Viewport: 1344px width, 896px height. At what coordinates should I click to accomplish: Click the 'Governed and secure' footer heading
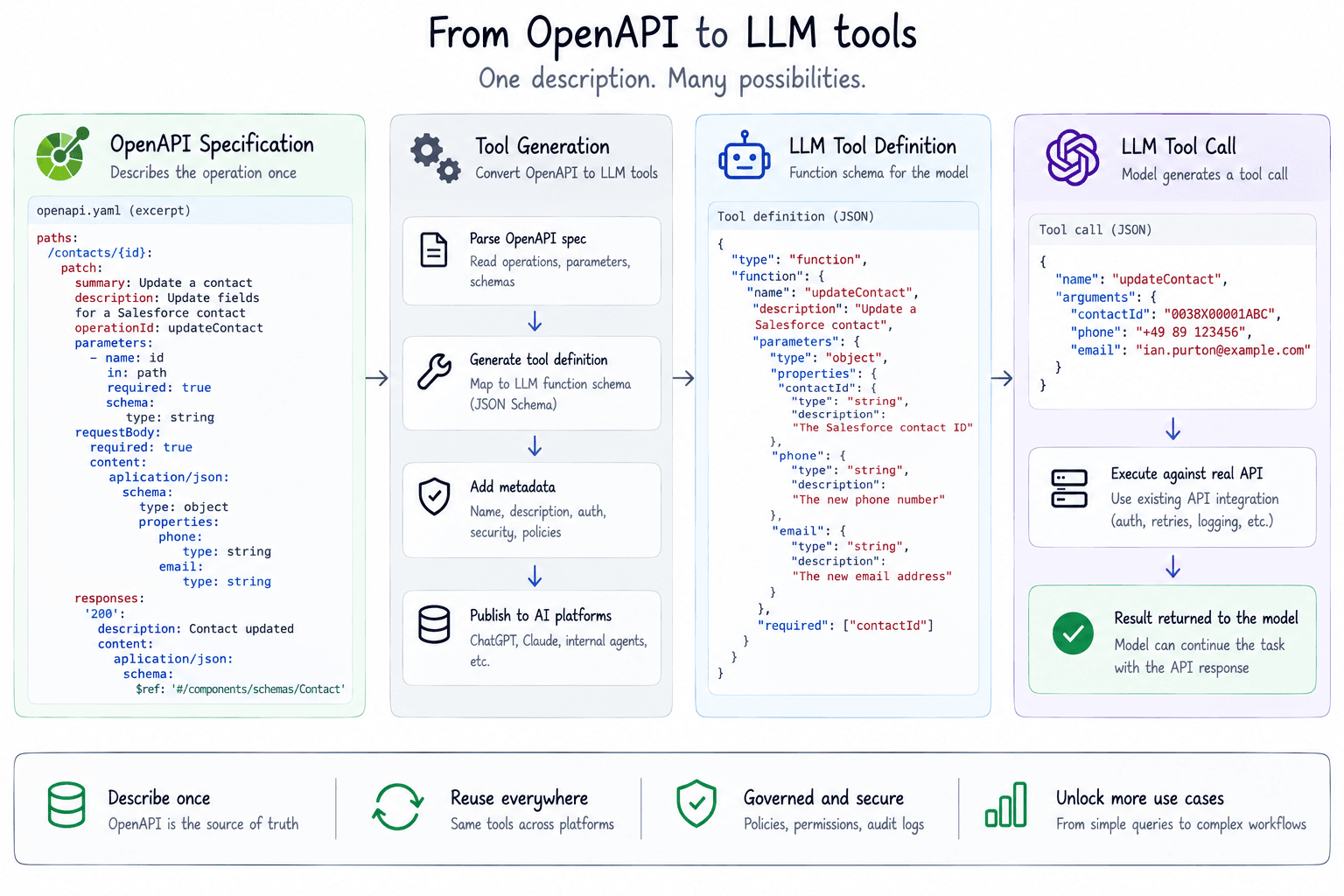point(823,798)
